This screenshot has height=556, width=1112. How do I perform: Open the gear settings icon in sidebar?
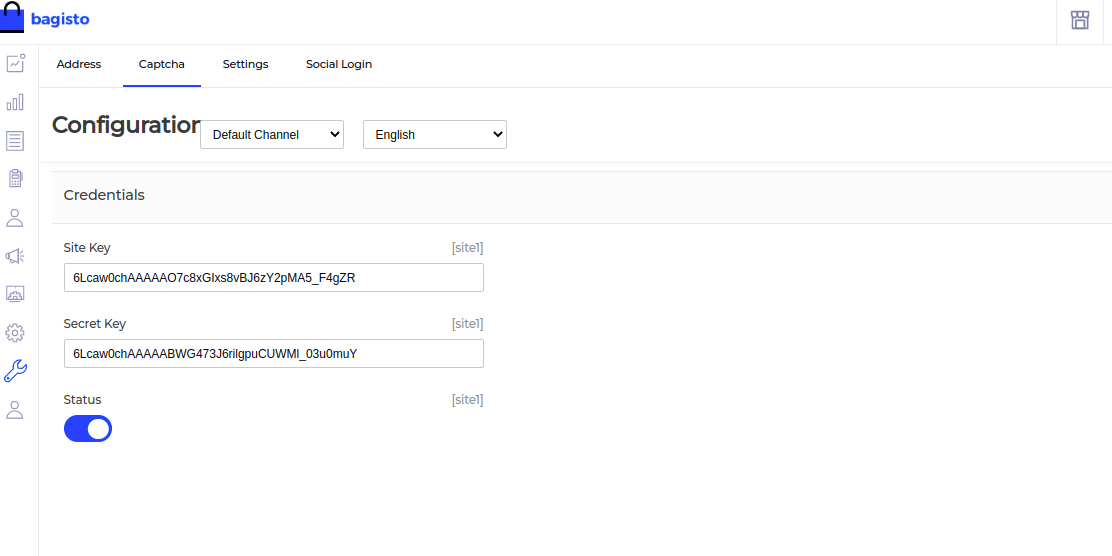[15, 332]
